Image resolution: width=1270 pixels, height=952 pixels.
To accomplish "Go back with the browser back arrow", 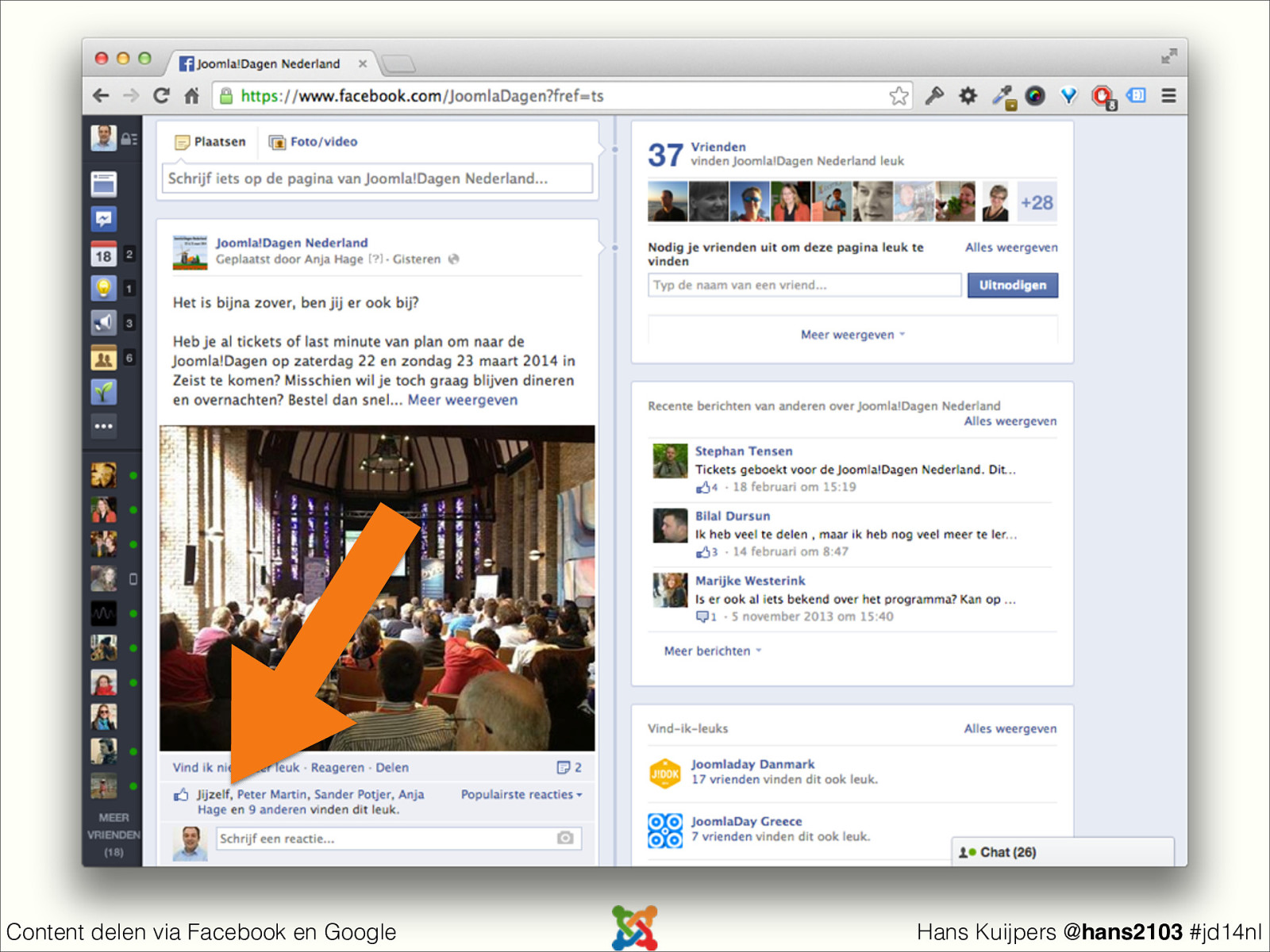I will tap(101, 96).
